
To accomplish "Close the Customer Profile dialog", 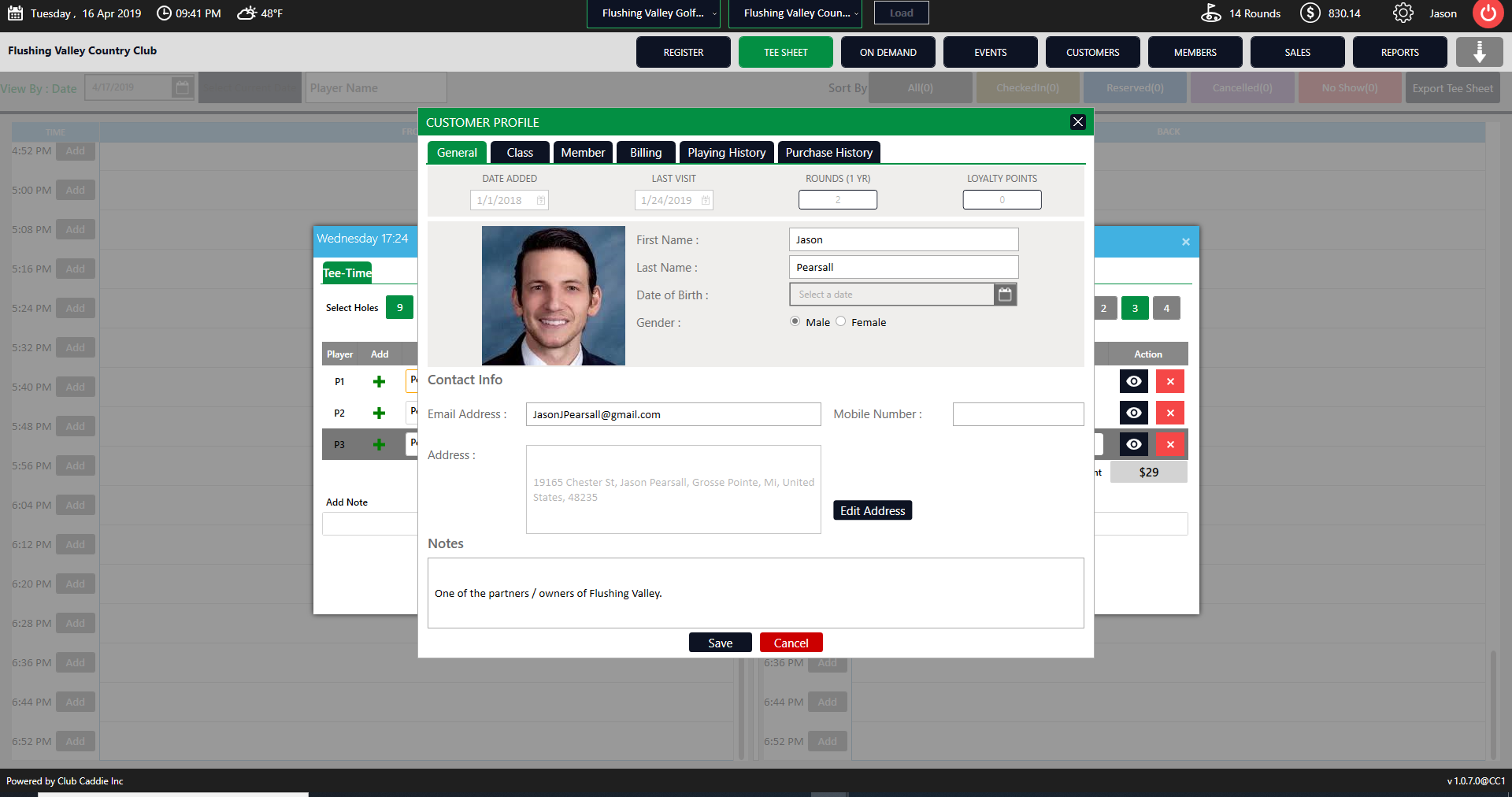I will coord(1078,122).
